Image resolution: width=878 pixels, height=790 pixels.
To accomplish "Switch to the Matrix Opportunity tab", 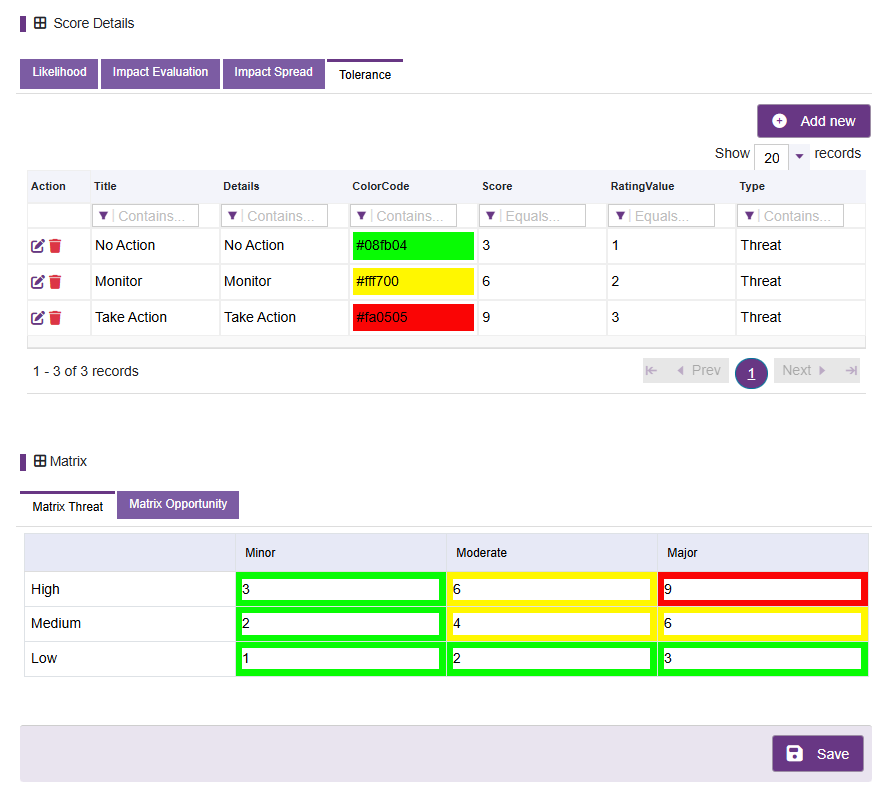I will click(178, 504).
